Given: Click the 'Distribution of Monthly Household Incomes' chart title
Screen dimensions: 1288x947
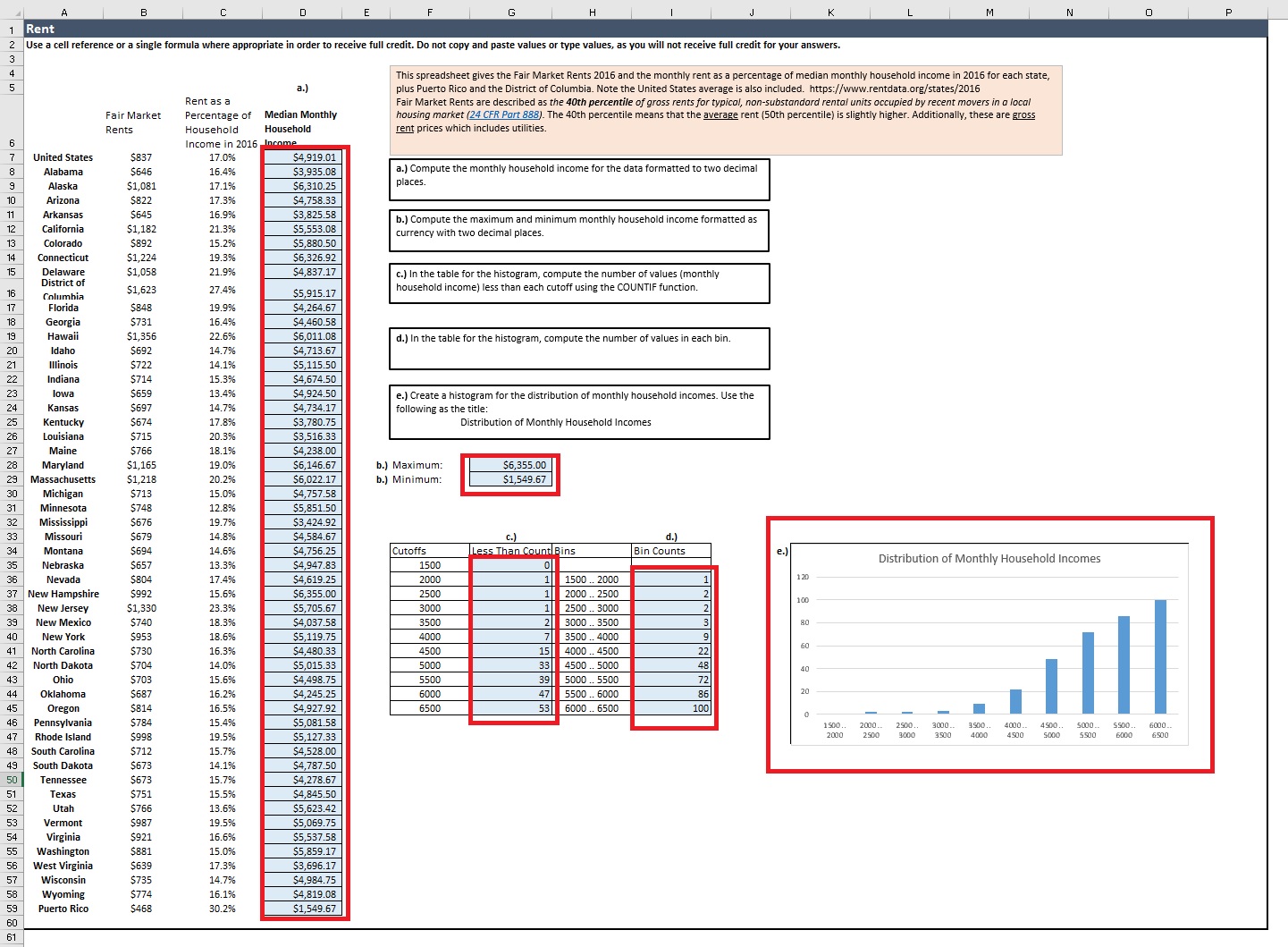Looking at the screenshot, I should click(x=989, y=559).
